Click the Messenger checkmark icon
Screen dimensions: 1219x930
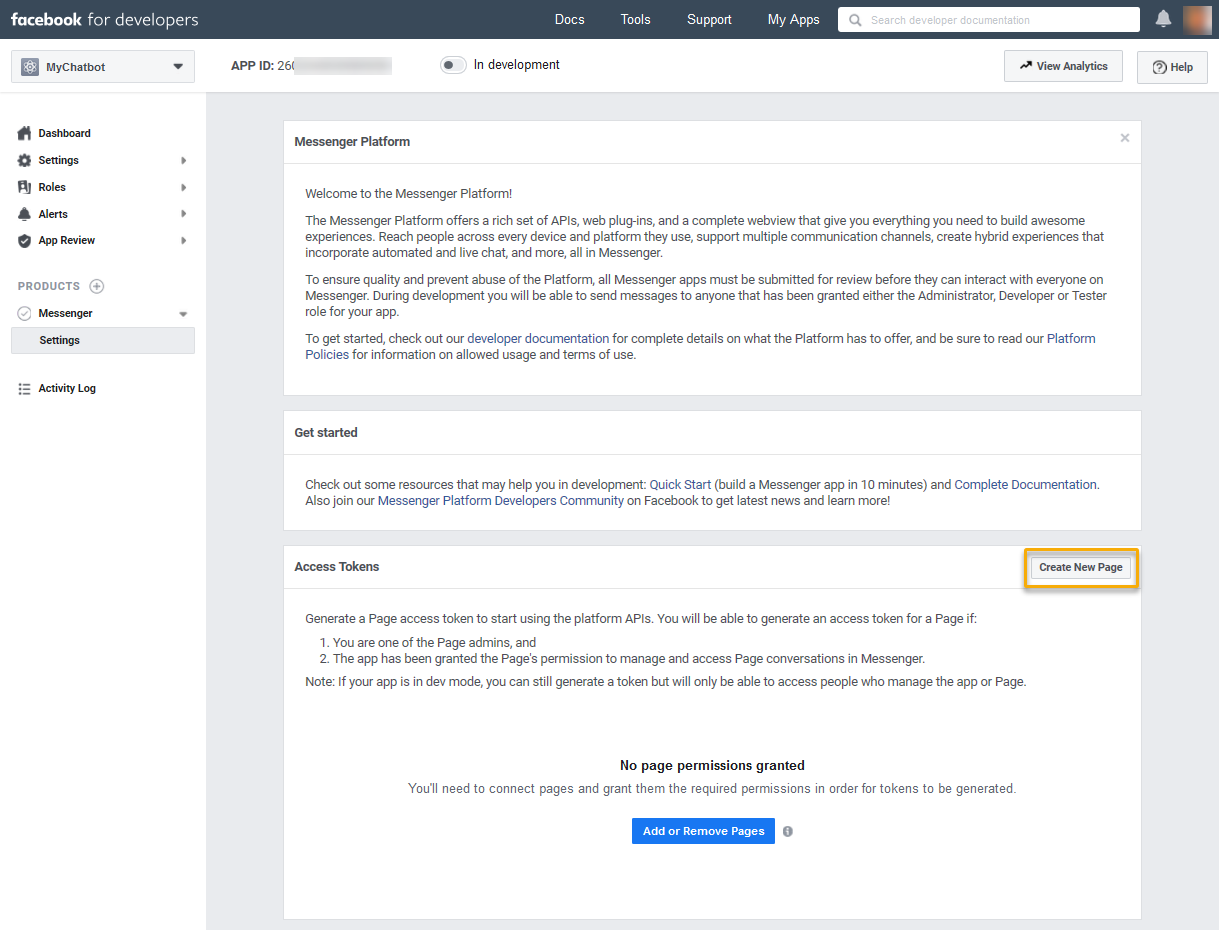tap(25, 313)
